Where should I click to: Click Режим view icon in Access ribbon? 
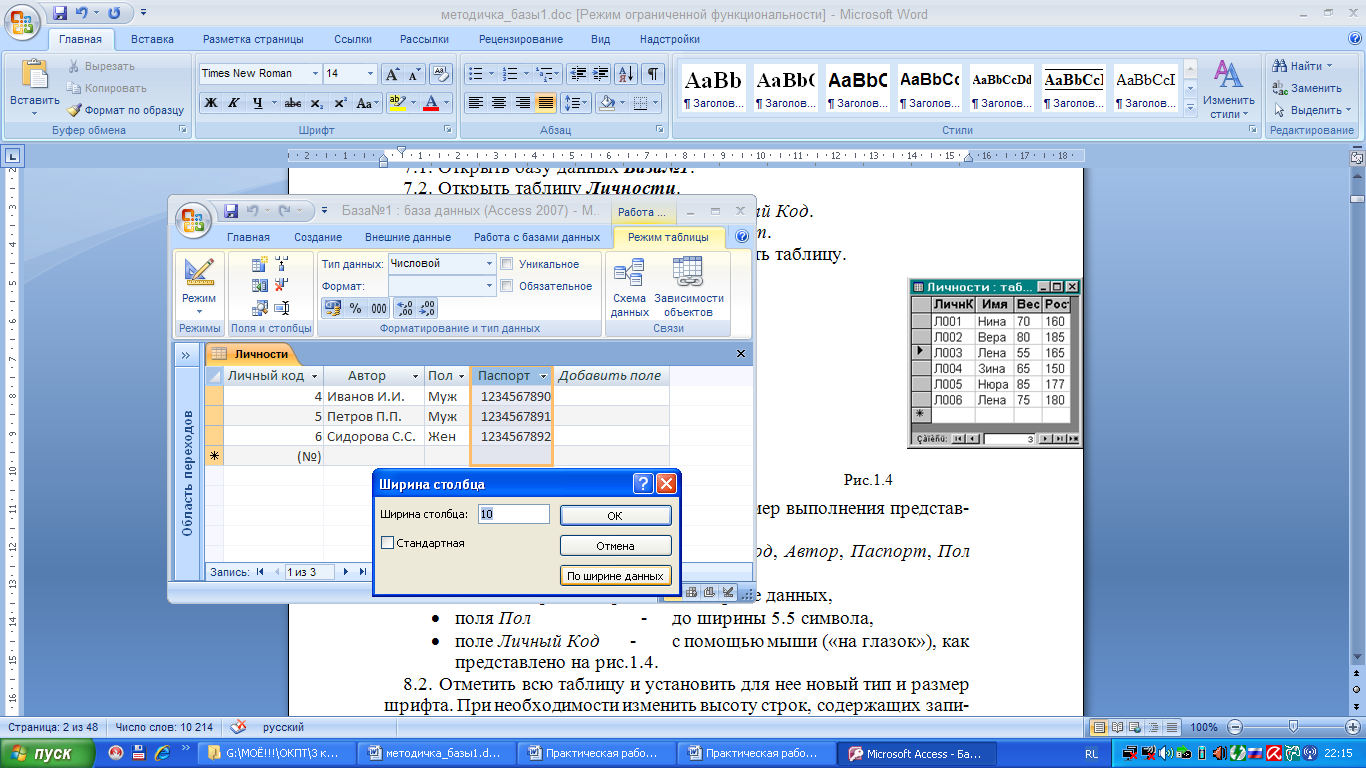[199, 273]
